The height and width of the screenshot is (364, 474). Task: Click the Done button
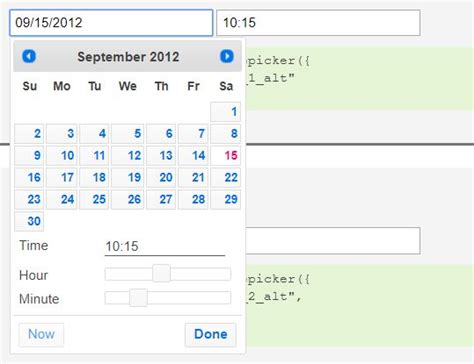click(x=211, y=334)
